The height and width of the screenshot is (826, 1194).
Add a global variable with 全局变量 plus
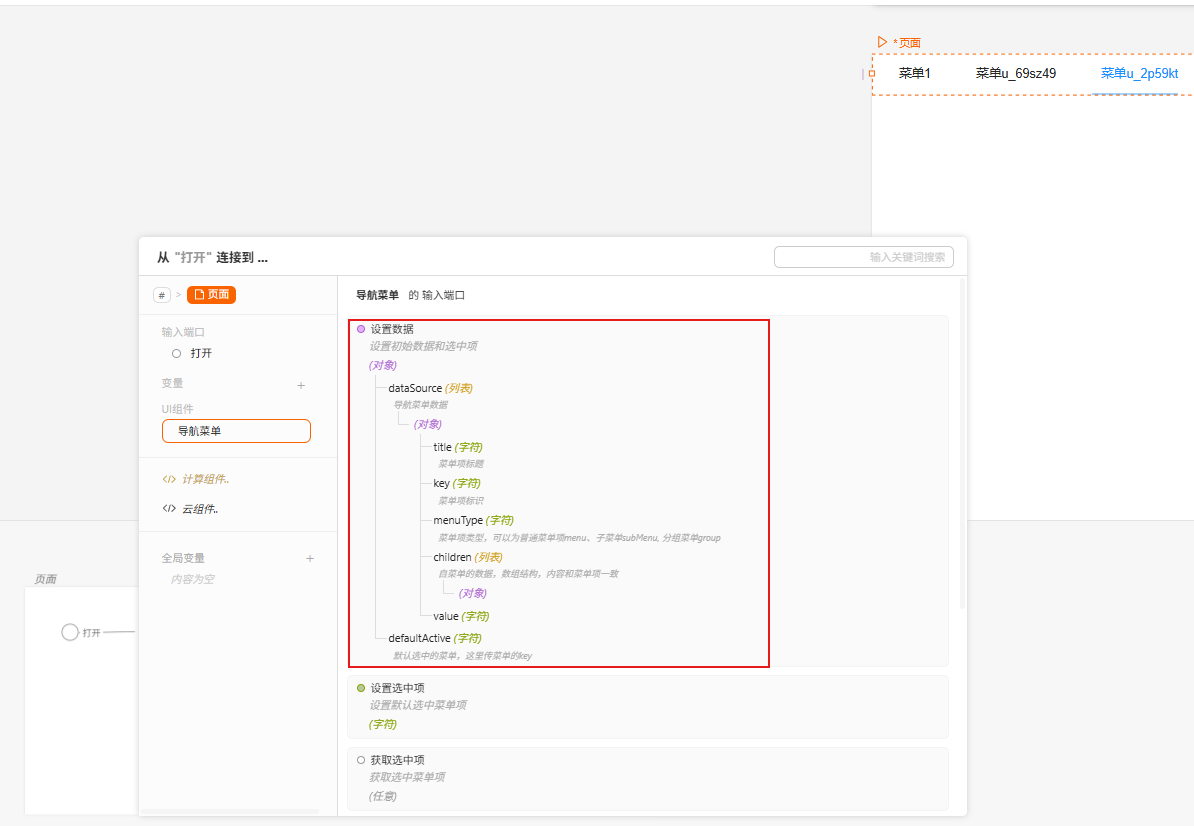tap(310, 559)
